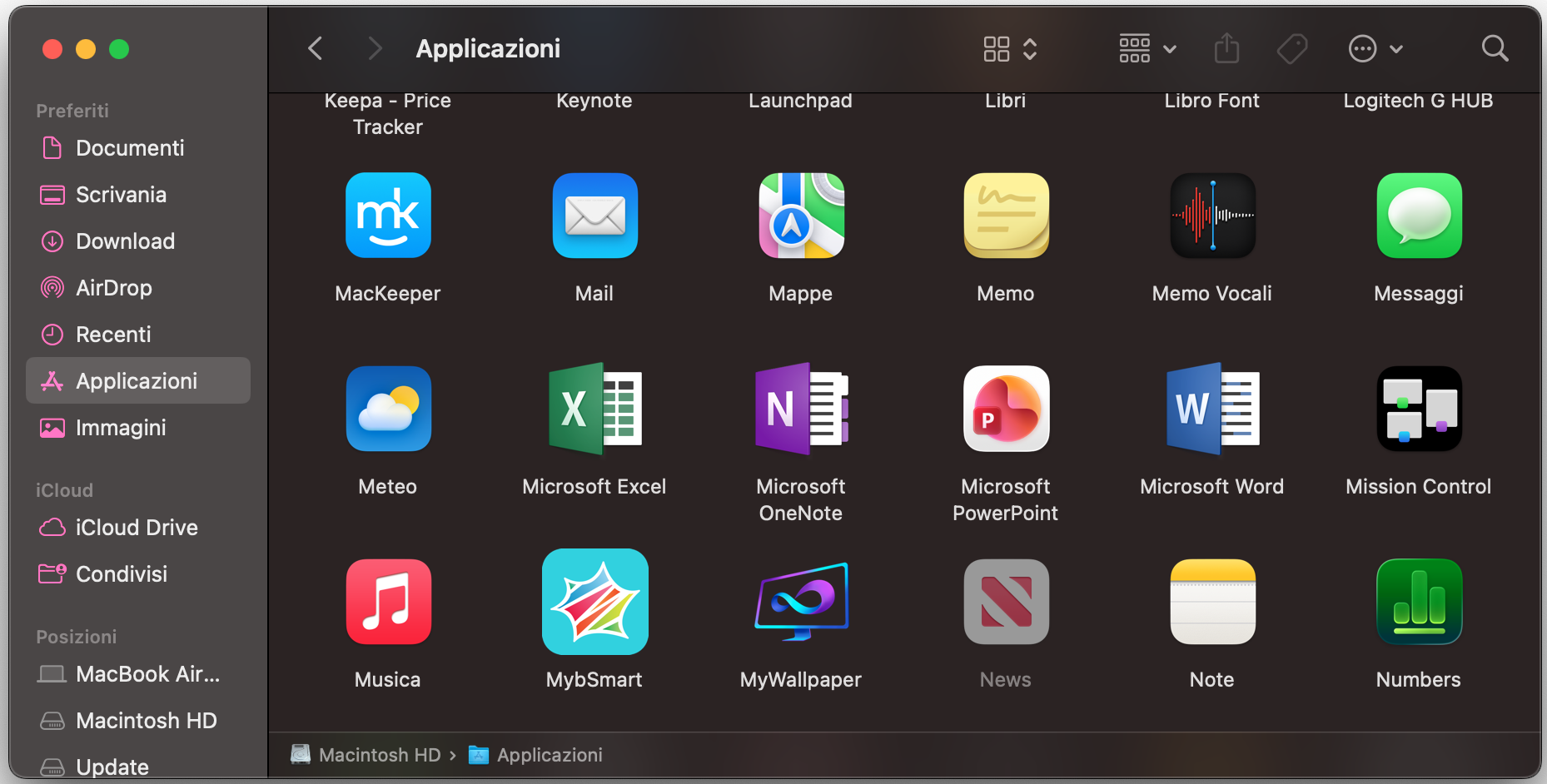Click Macintosh HD in the path bar
Image resolution: width=1547 pixels, height=784 pixels.
pos(366,755)
